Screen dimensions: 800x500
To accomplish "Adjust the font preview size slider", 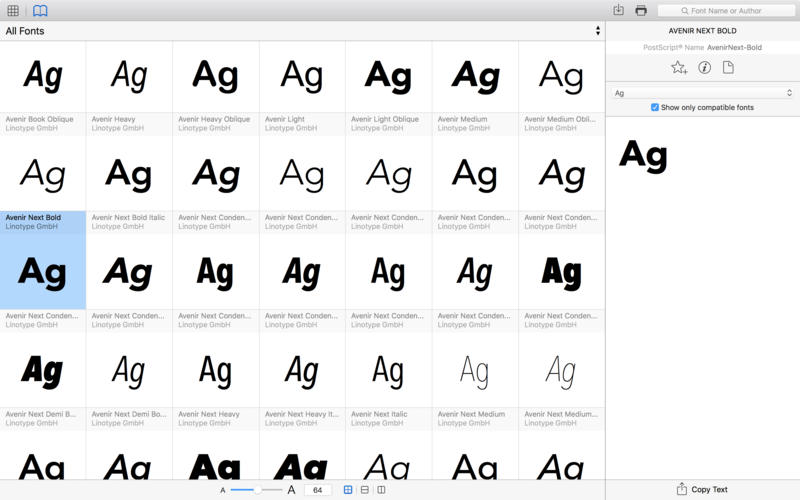I will [x=258, y=490].
